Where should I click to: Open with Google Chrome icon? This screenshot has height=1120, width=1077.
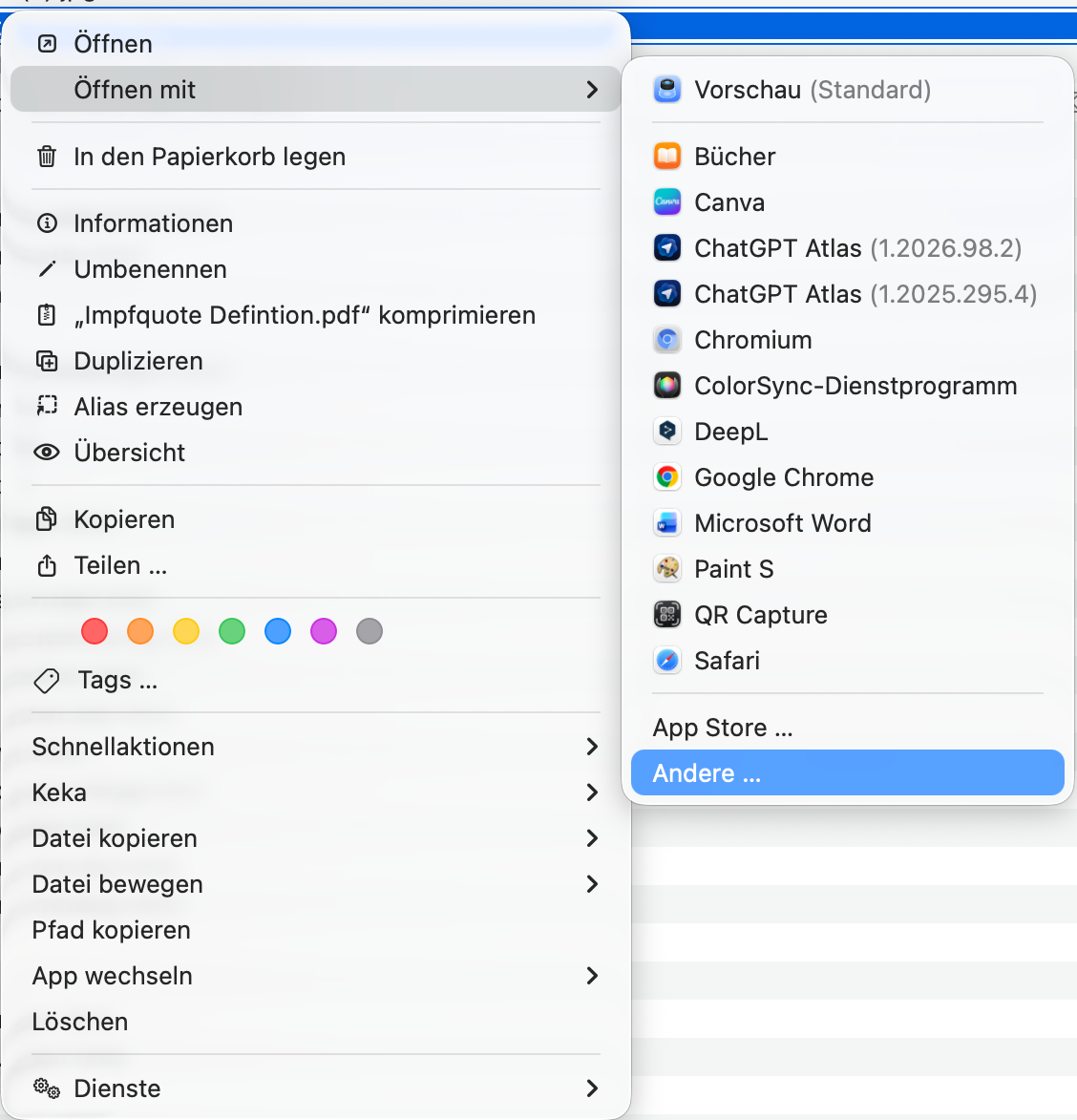tap(667, 477)
